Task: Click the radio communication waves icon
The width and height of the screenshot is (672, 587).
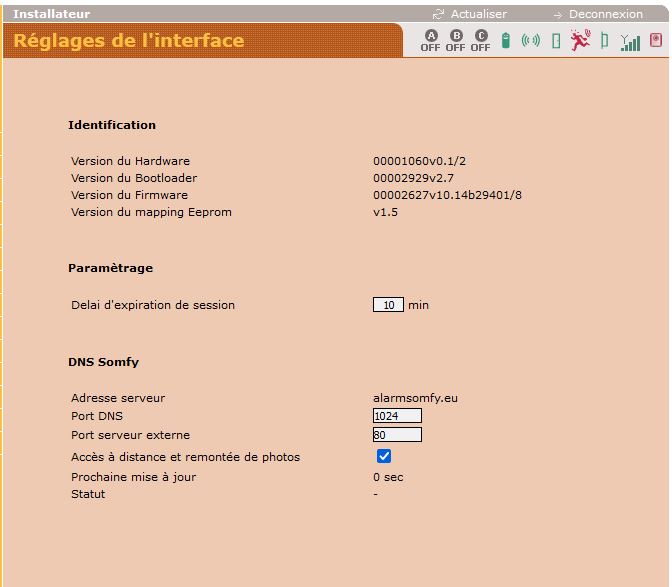Action: click(x=531, y=41)
